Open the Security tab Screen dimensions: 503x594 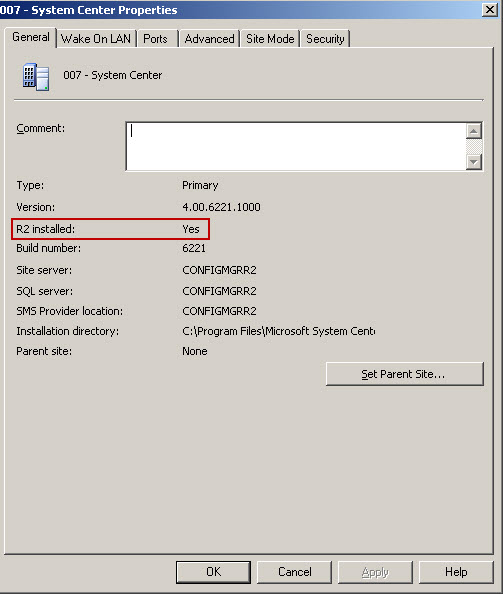325,39
